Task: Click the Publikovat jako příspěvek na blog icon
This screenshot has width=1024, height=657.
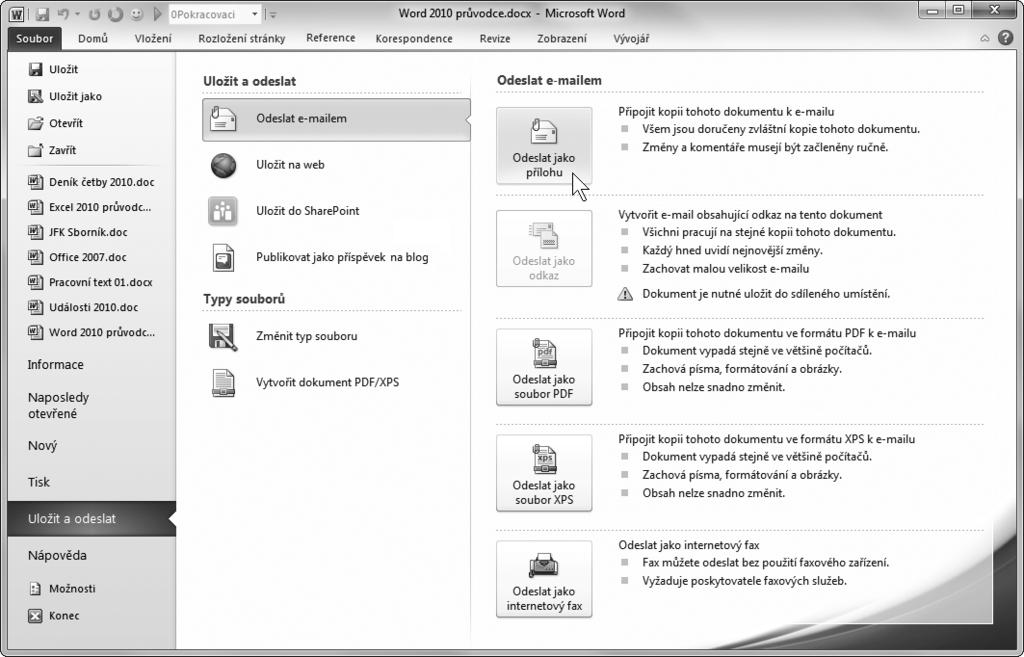Action: [x=223, y=258]
